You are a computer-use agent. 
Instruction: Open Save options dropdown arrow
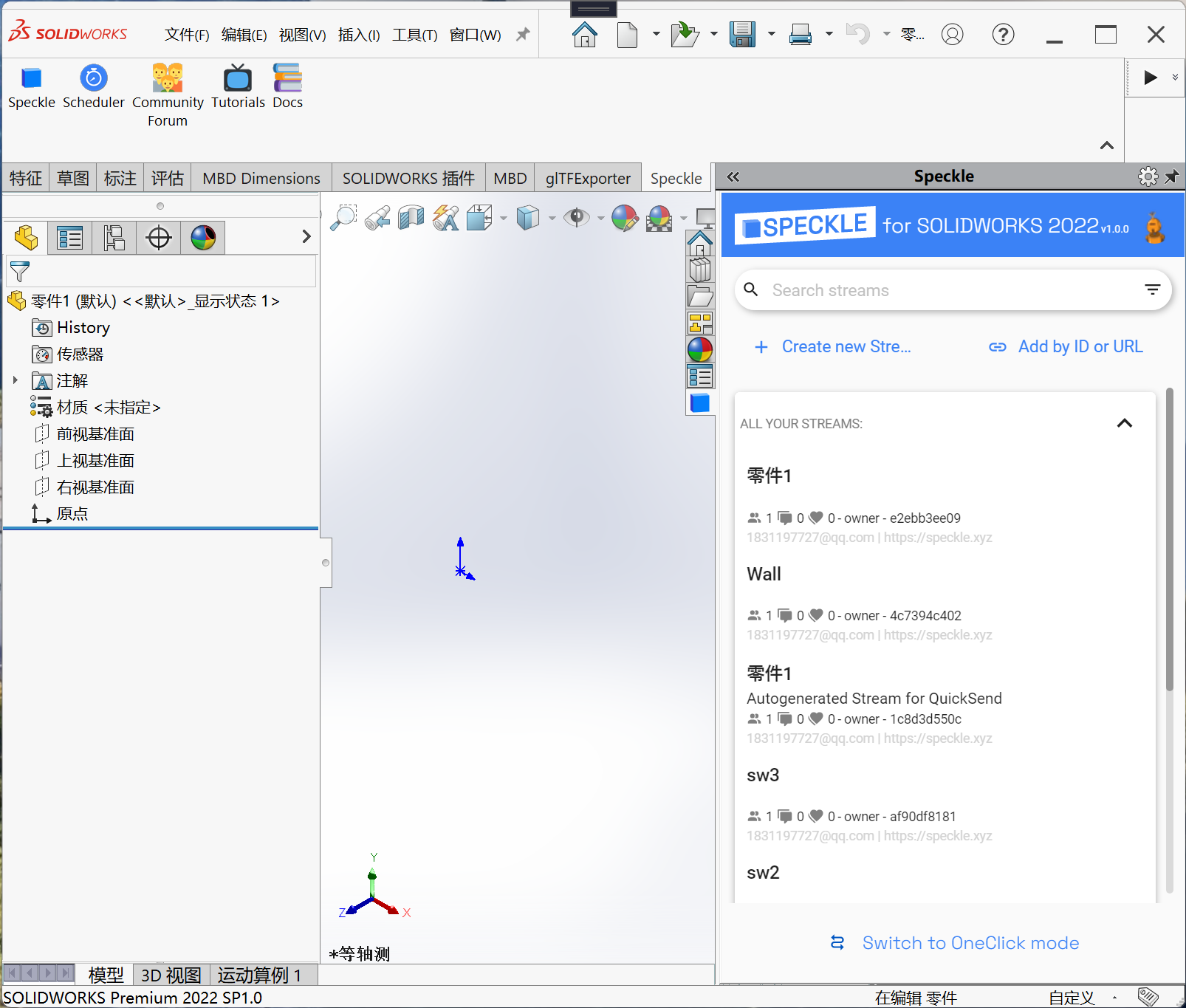point(771,34)
